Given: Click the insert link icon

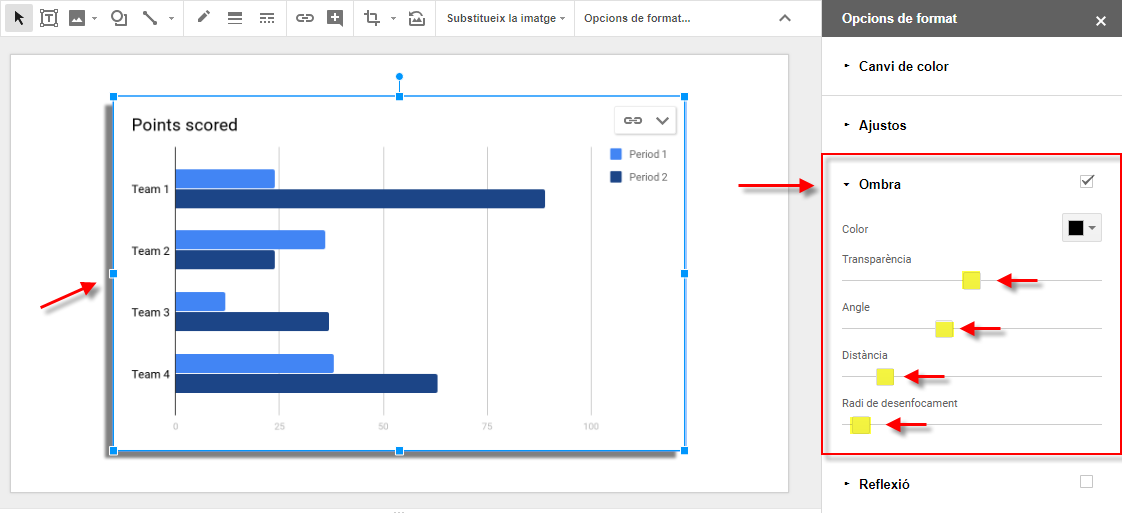Looking at the screenshot, I should pyautogui.click(x=305, y=19).
